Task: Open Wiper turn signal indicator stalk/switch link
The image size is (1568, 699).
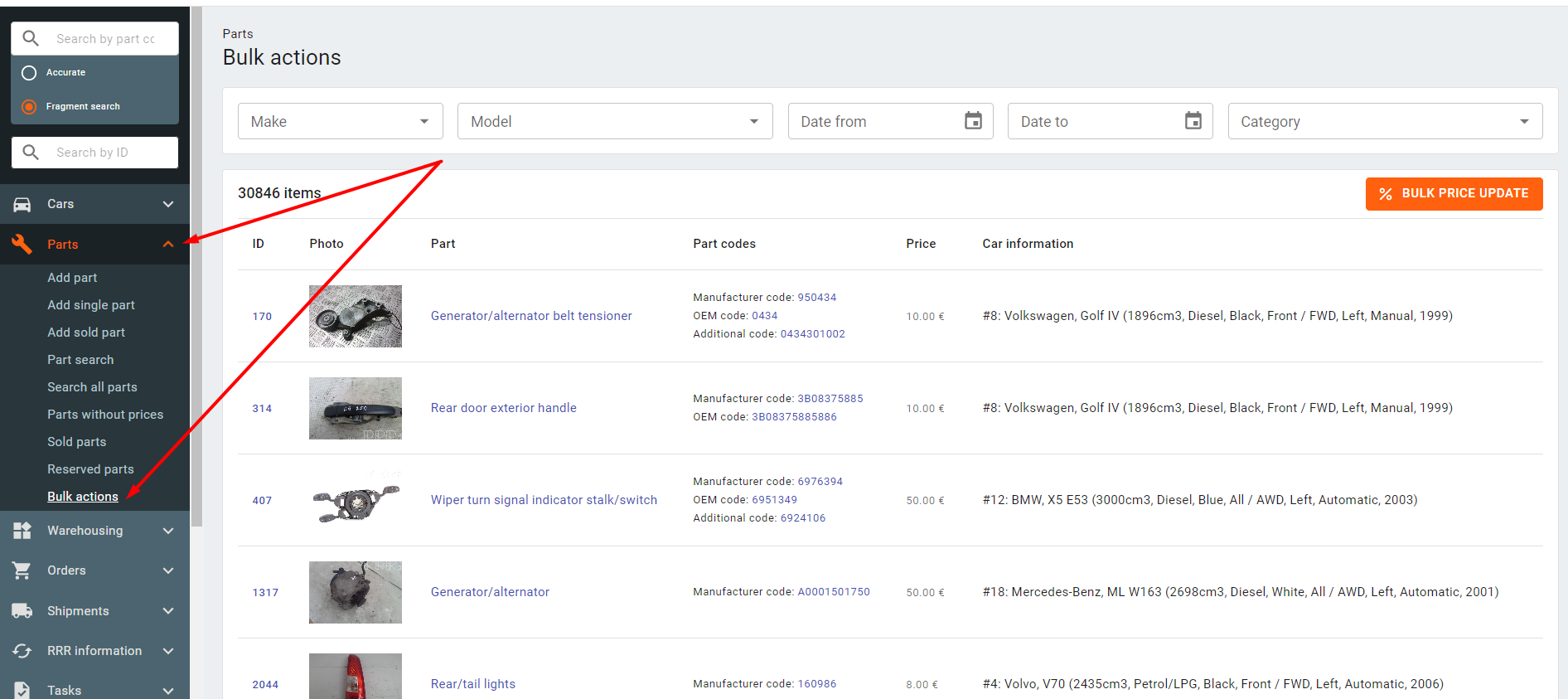Action: click(544, 500)
